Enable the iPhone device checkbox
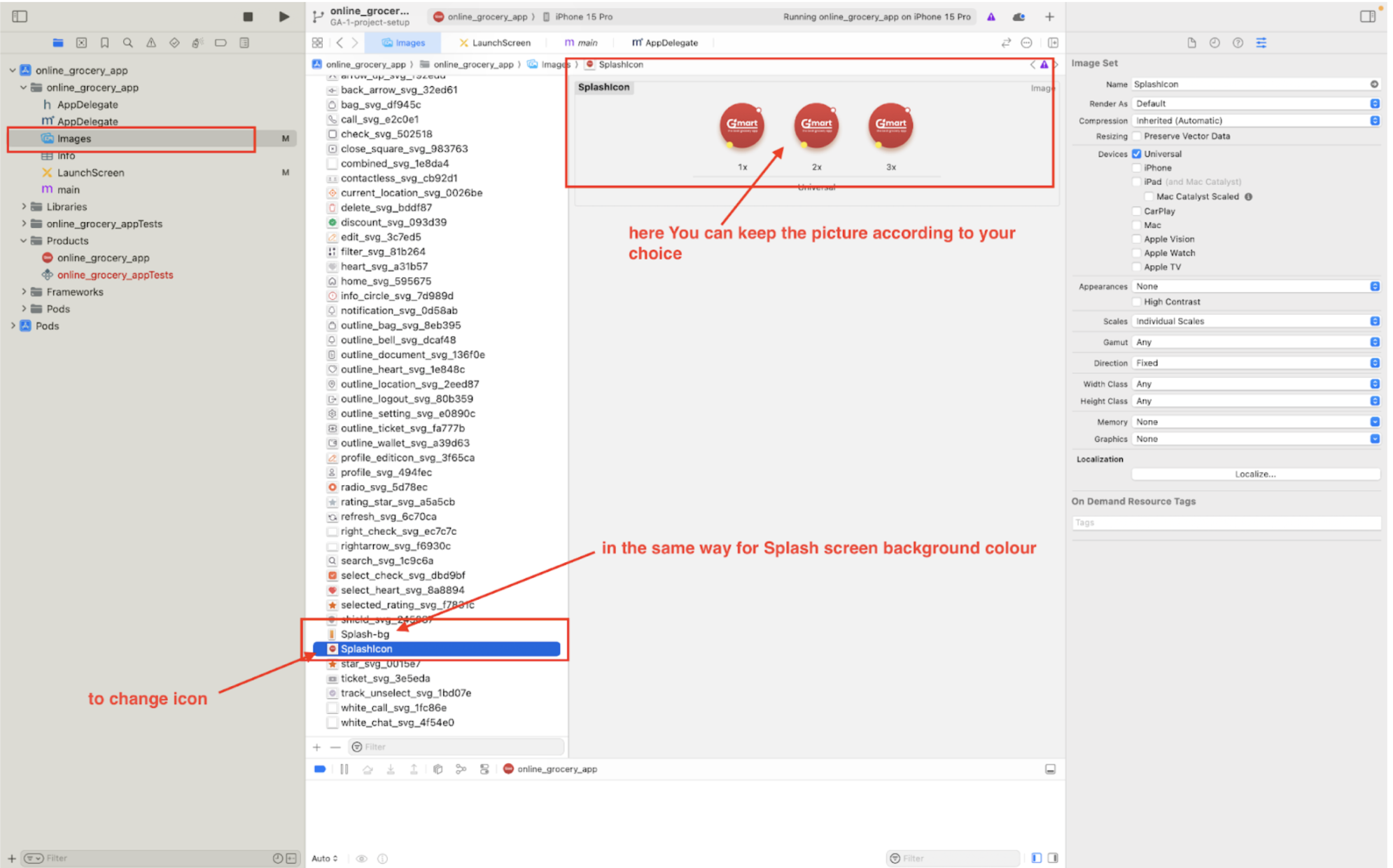The image size is (1393, 868). pos(1137,168)
